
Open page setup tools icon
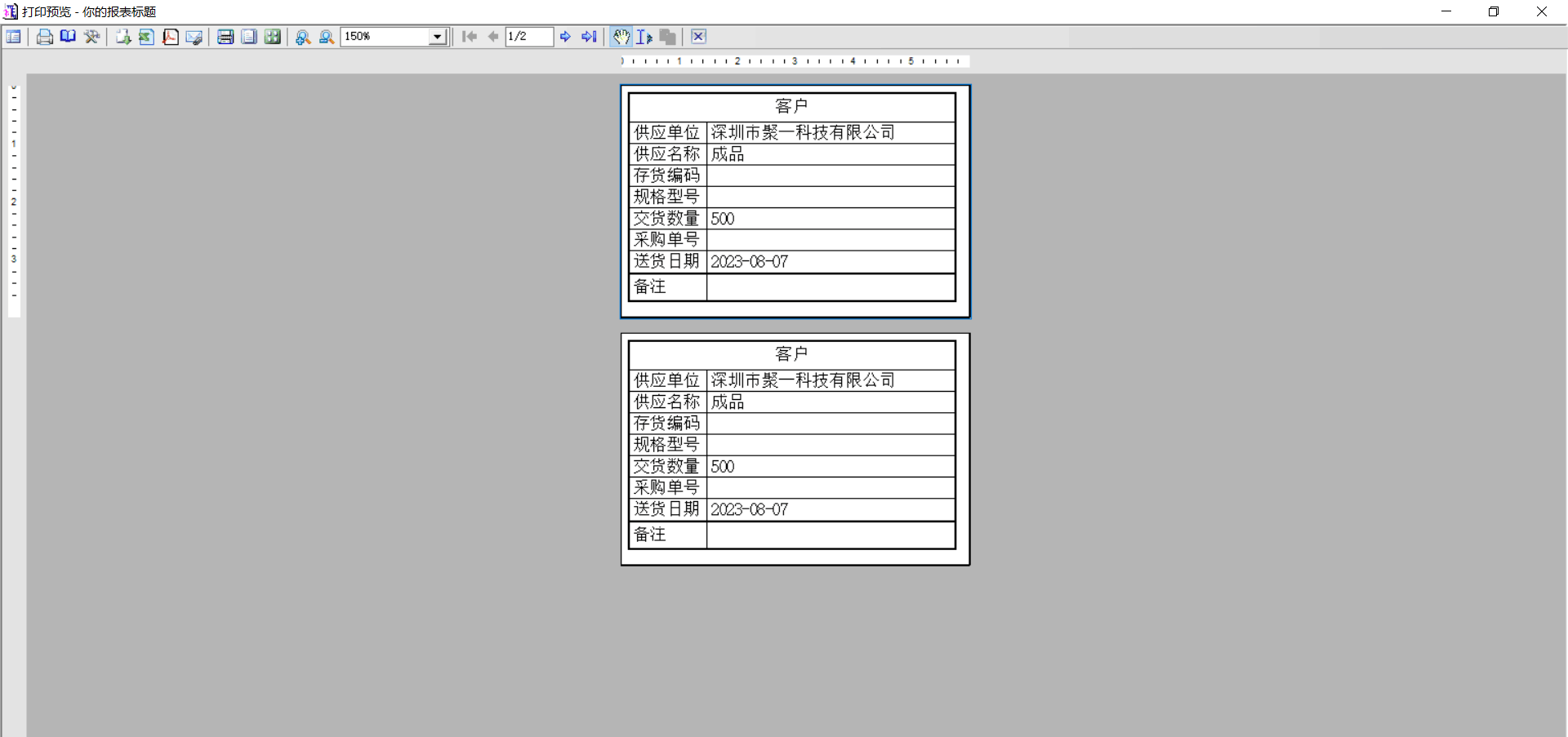pos(91,37)
